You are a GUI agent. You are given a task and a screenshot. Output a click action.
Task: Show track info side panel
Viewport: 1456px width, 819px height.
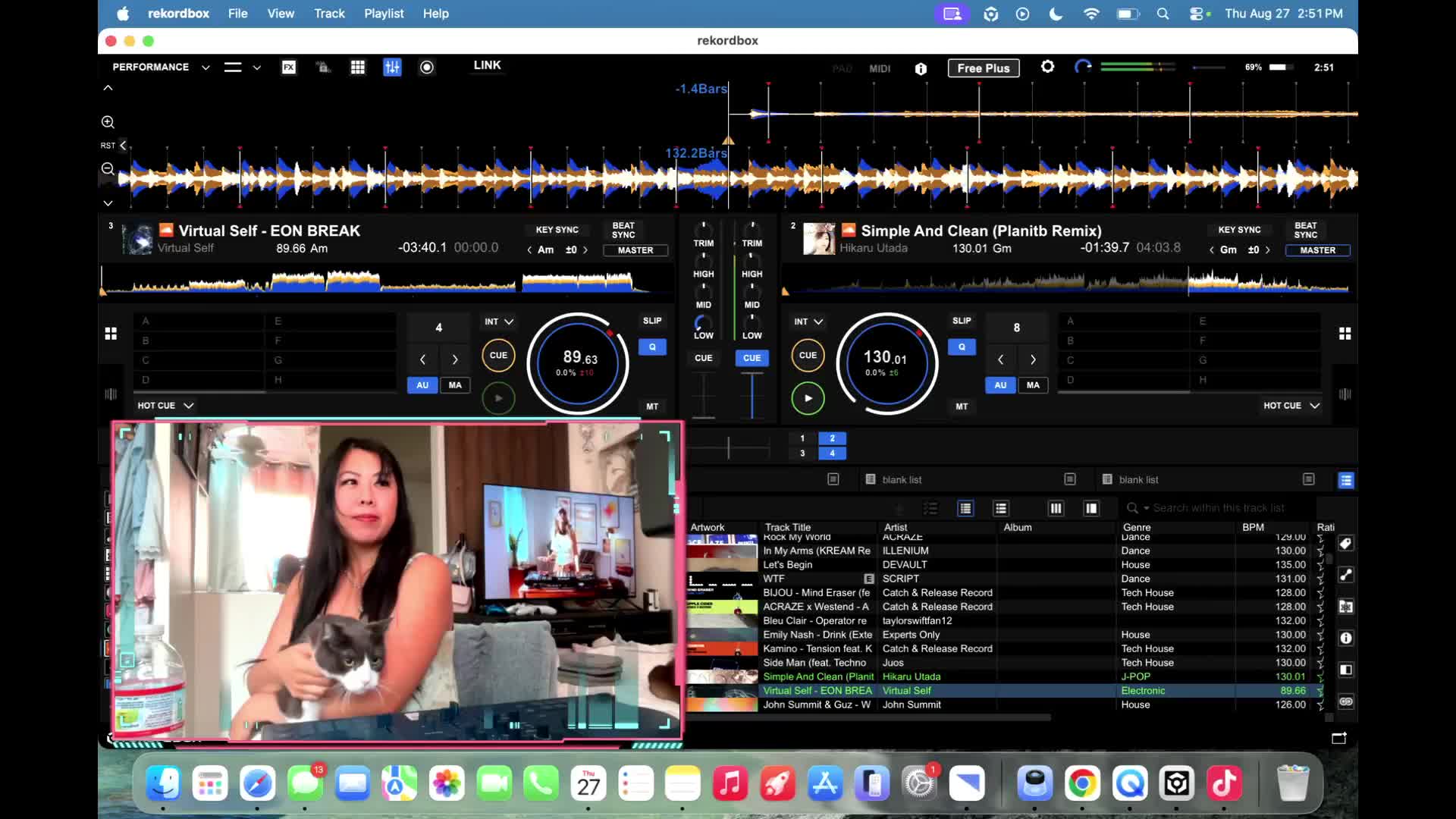(x=1346, y=638)
